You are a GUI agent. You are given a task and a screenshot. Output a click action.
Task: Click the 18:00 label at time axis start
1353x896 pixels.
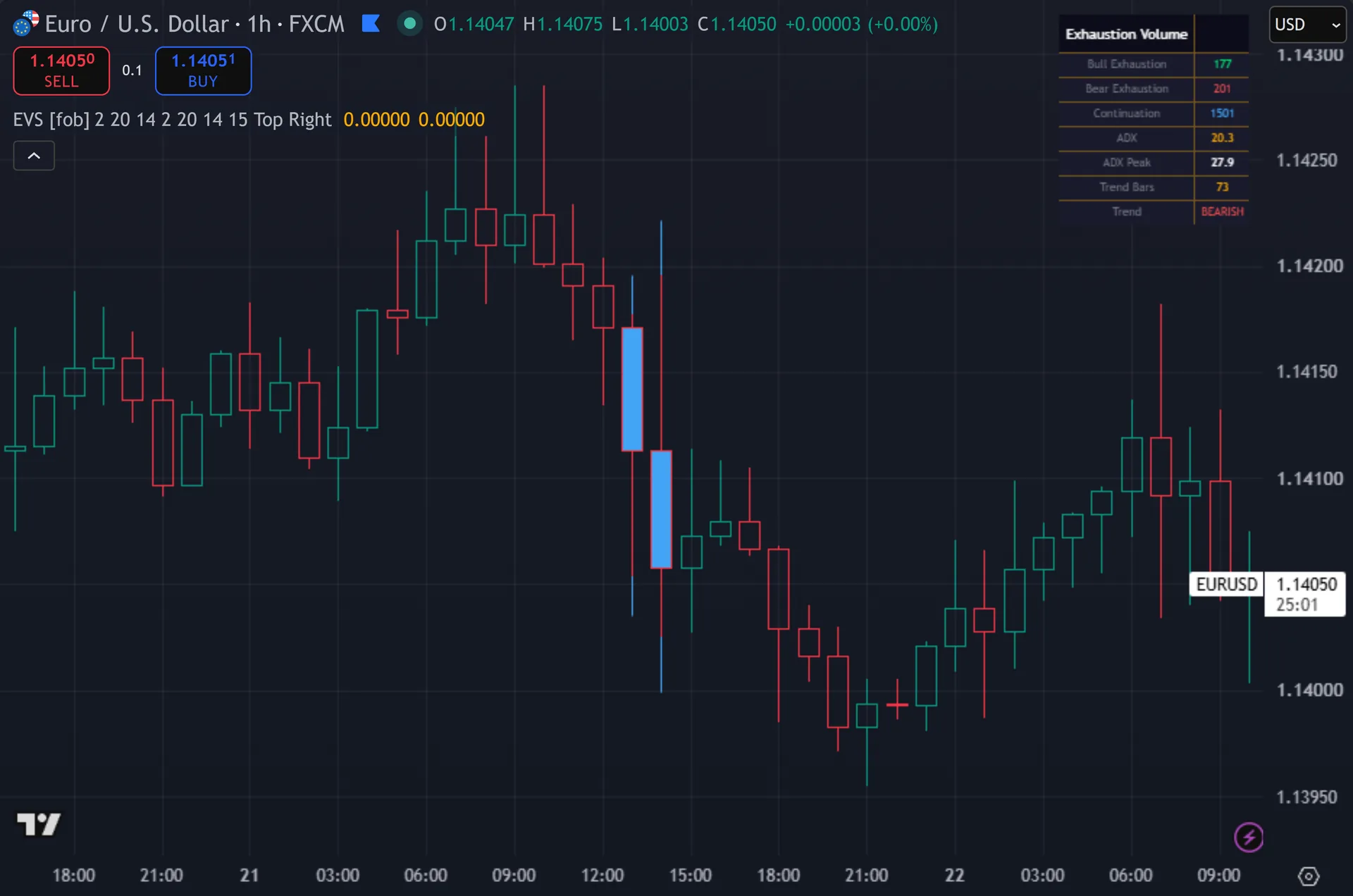[x=74, y=876]
